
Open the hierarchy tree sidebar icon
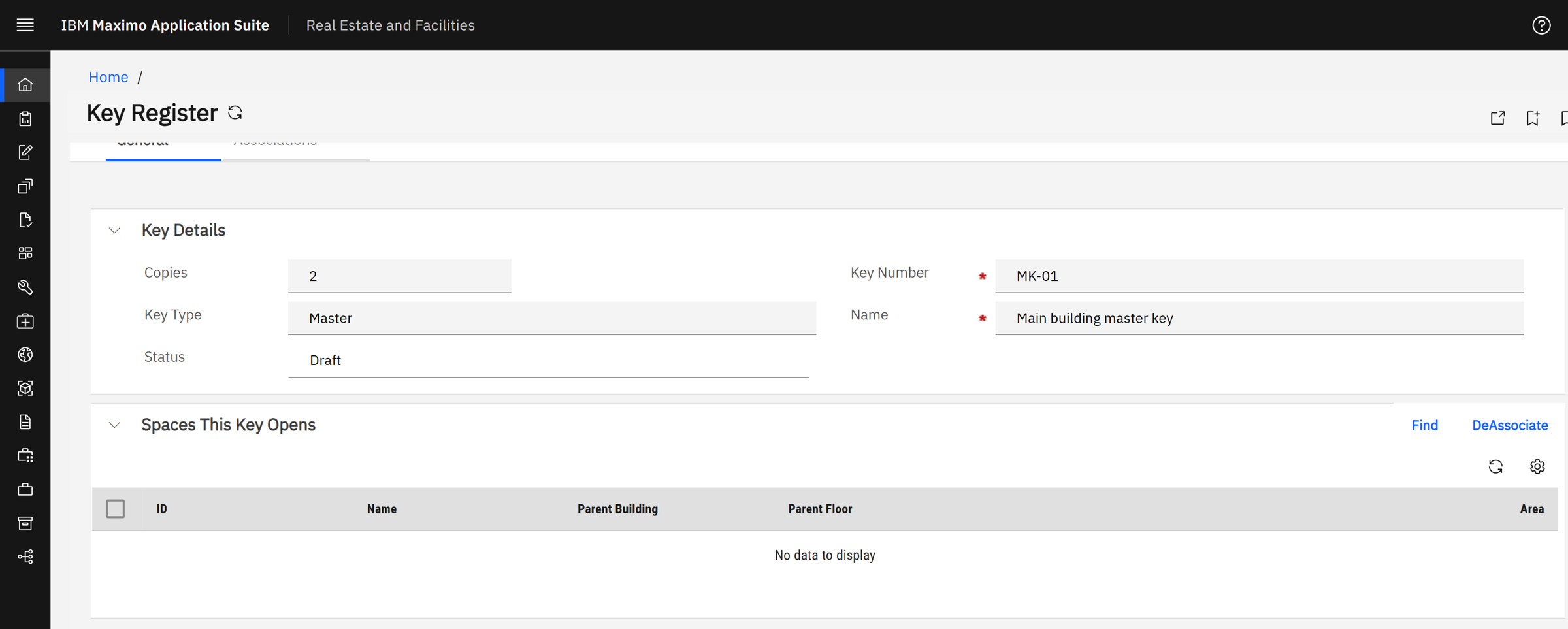click(25, 556)
